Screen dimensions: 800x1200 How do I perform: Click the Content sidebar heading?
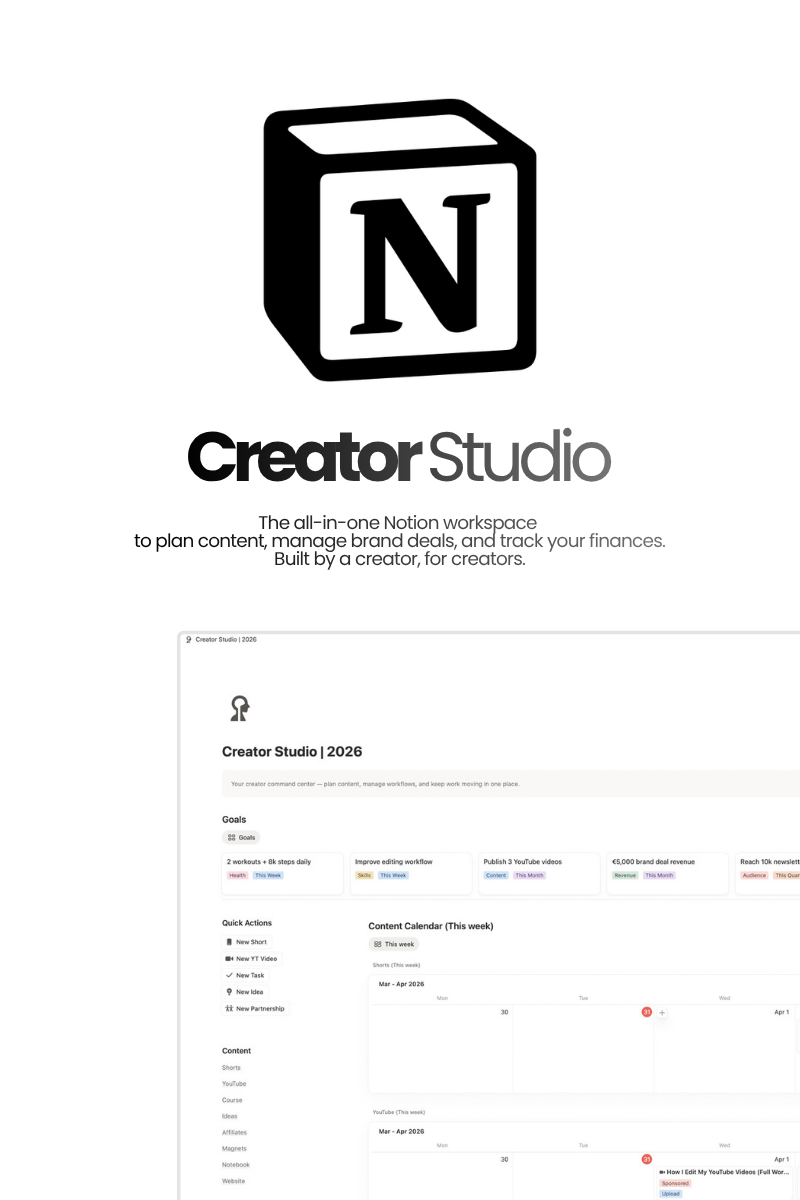(x=237, y=1051)
